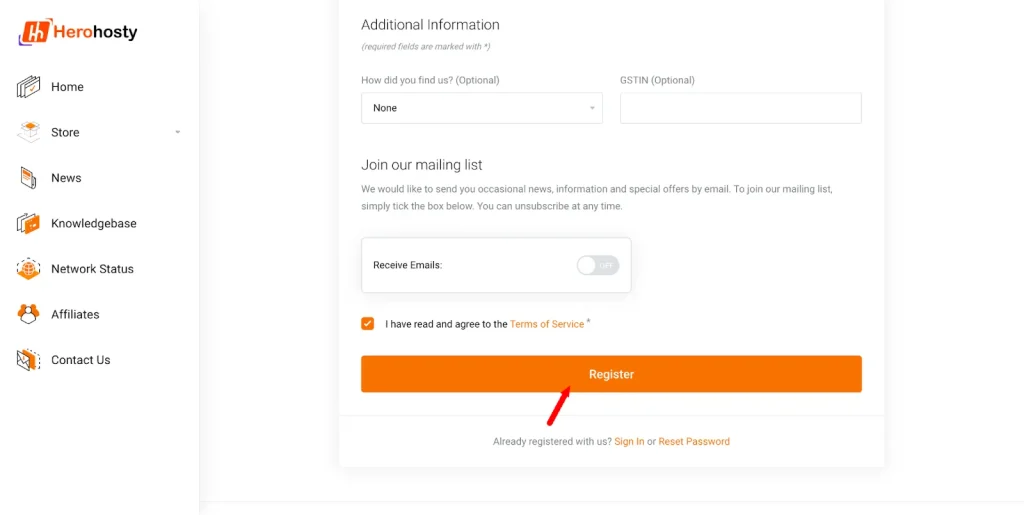The image size is (1024, 515).
Task: Click the Home sidebar icon
Action: click(x=28, y=87)
